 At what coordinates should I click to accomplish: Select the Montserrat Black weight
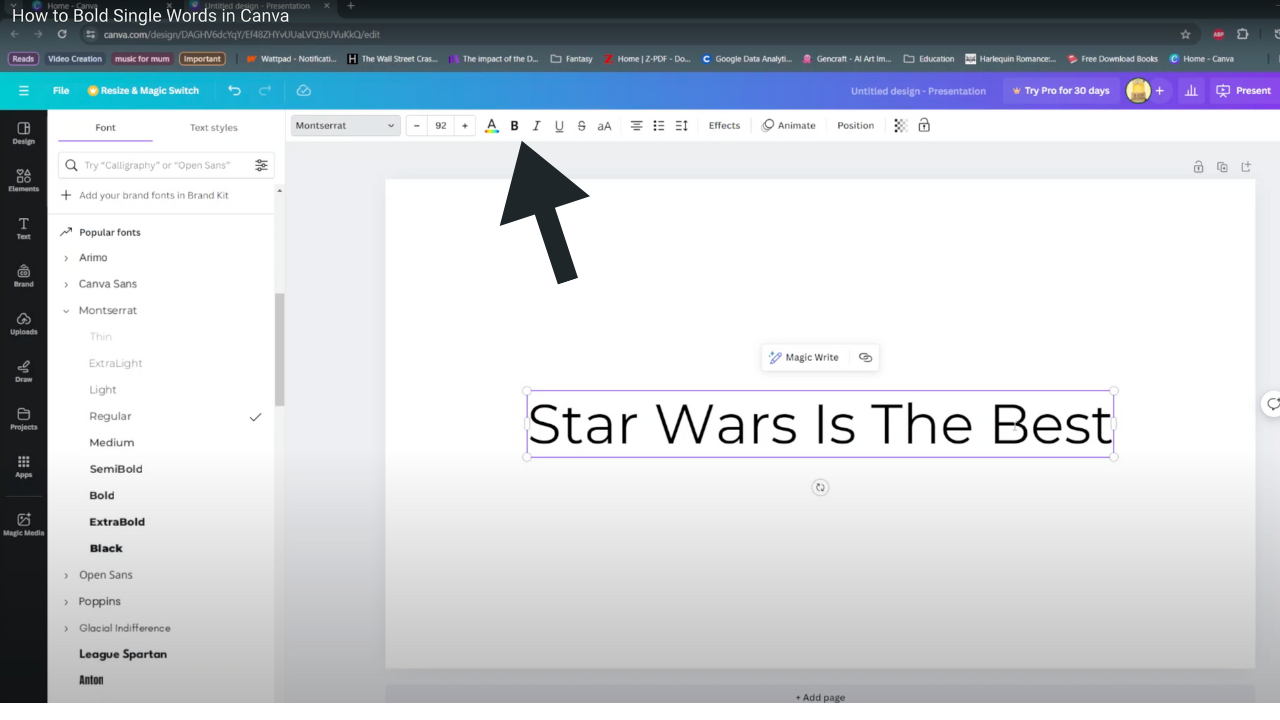point(106,548)
